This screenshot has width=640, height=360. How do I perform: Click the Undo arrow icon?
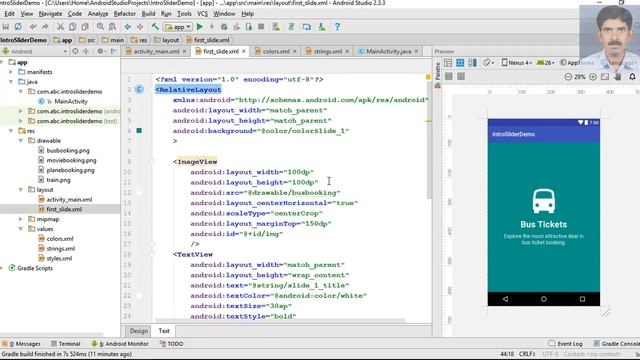[33, 27]
